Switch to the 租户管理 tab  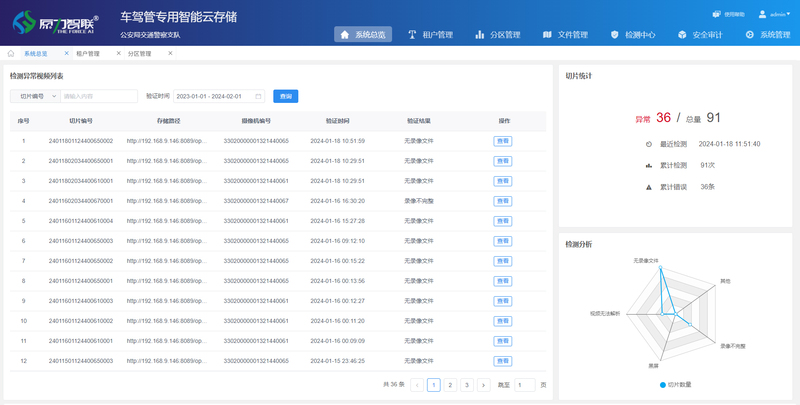point(88,54)
